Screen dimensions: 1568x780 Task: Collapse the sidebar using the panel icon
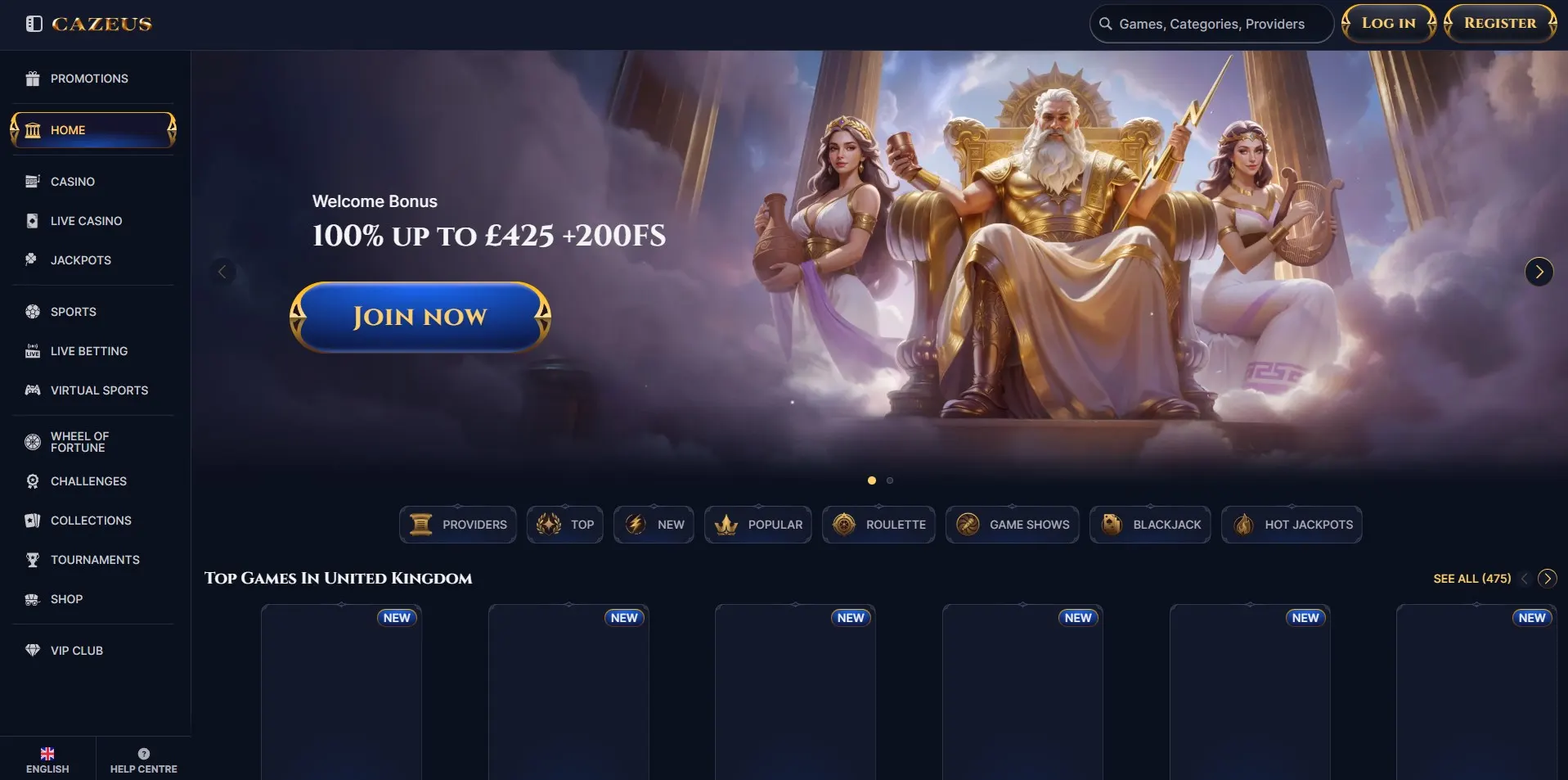34,24
